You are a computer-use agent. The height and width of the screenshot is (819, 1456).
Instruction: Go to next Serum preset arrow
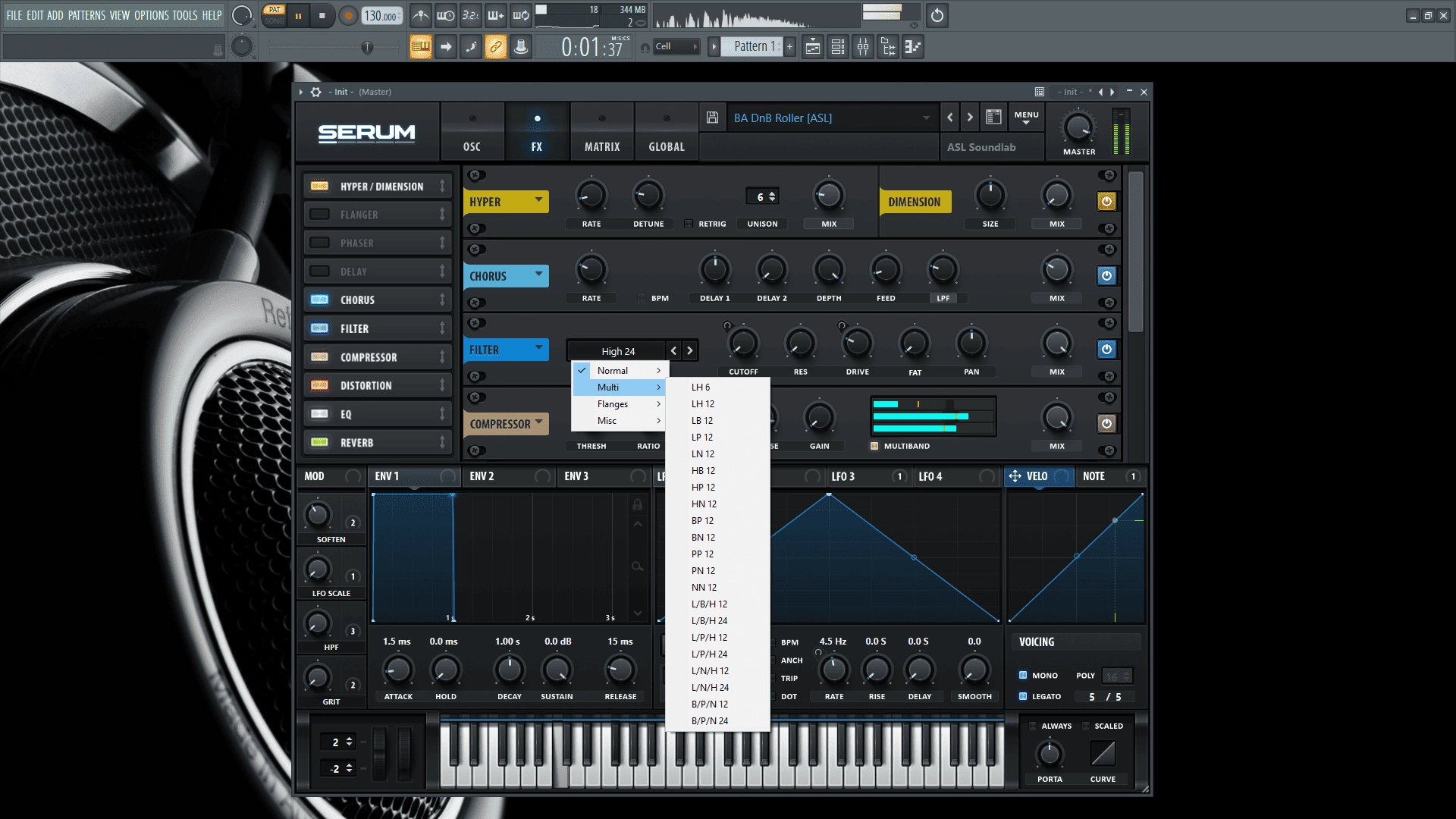click(x=970, y=118)
